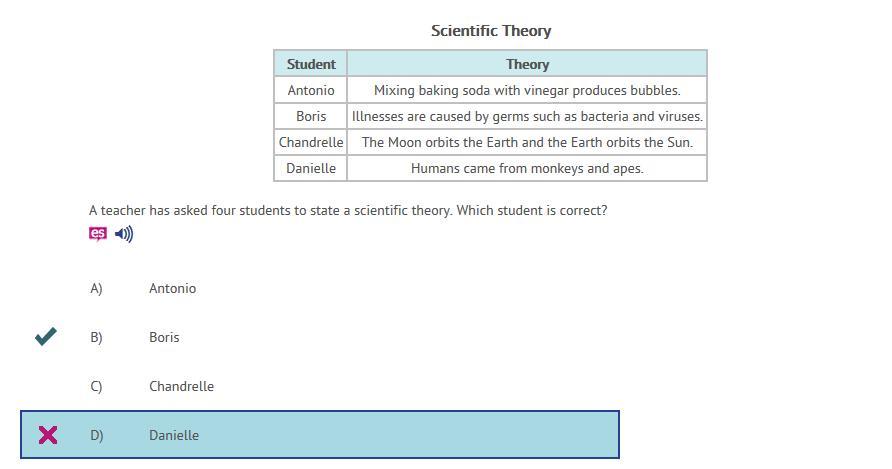
Task: Click the baking soda and vinegar theory cell
Action: pos(527,90)
